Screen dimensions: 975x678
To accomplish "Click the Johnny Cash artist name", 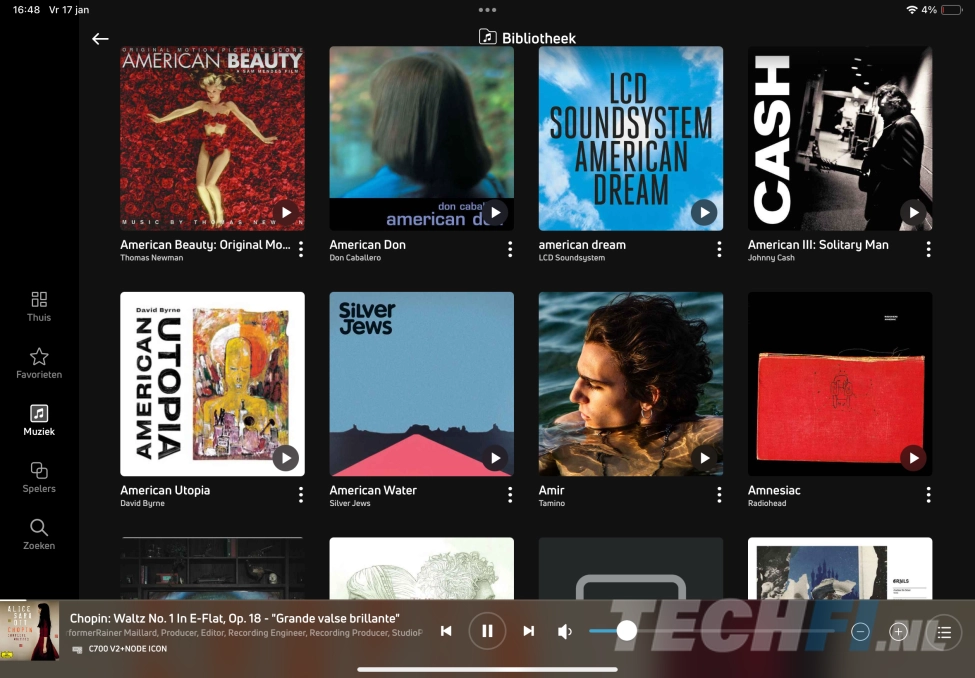I will (771, 258).
